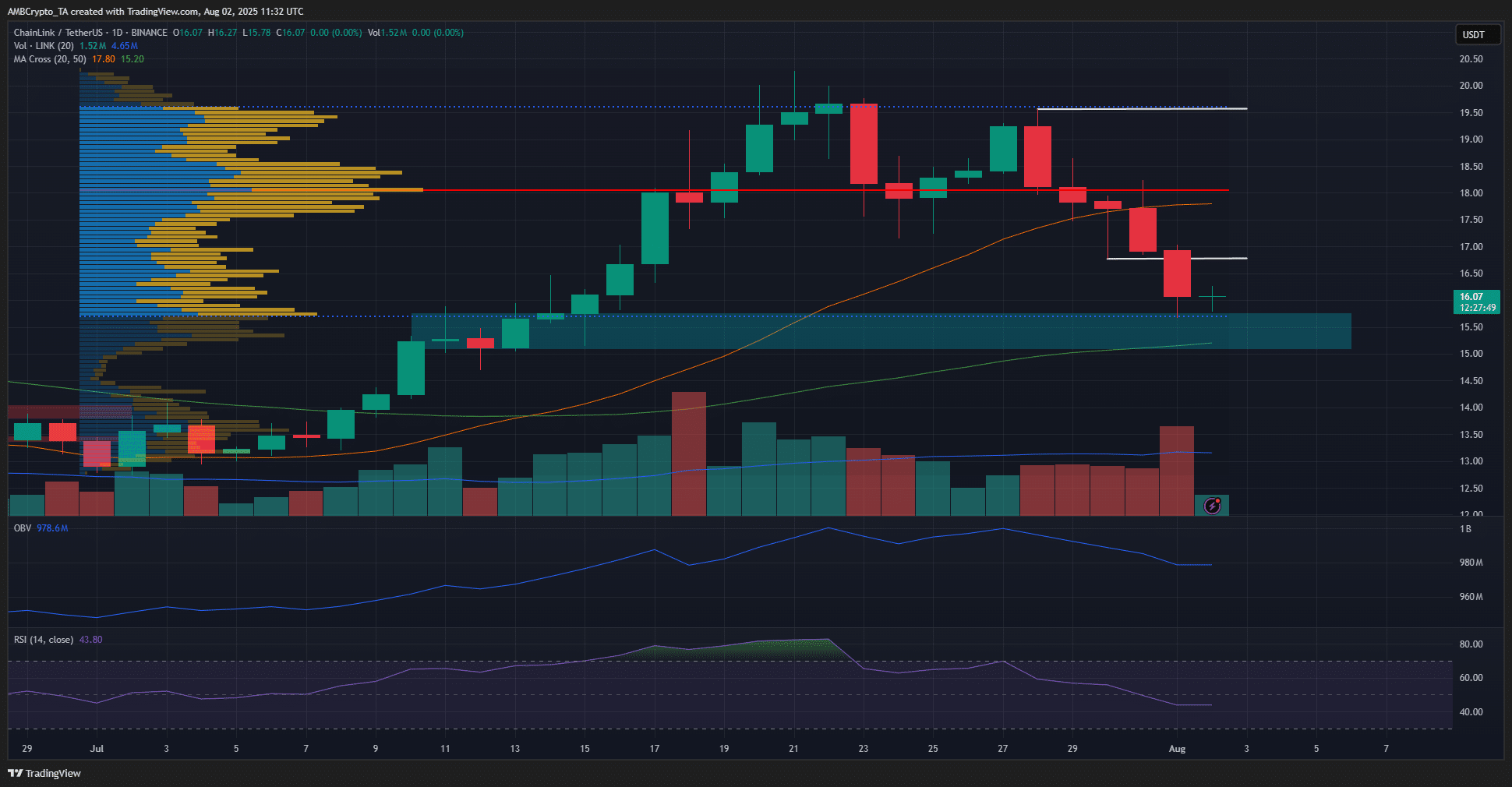Select the Vol · LINK (20) indicator legend
The height and width of the screenshot is (787, 1512).
(x=44, y=46)
